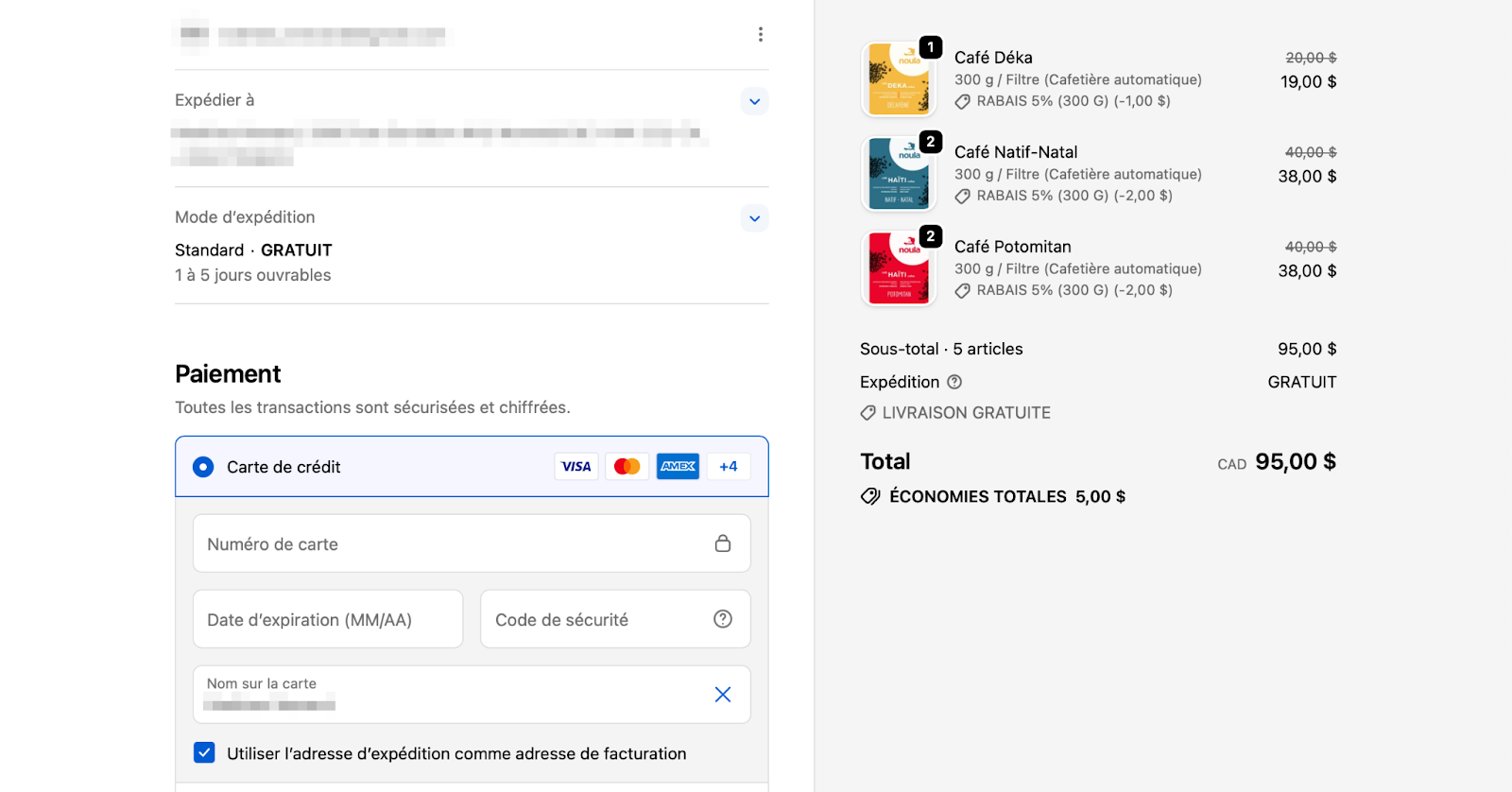Focus the Date d'expiration (MM/AA) field
The height and width of the screenshot is (792, 1512).
(x=327, y=619)
